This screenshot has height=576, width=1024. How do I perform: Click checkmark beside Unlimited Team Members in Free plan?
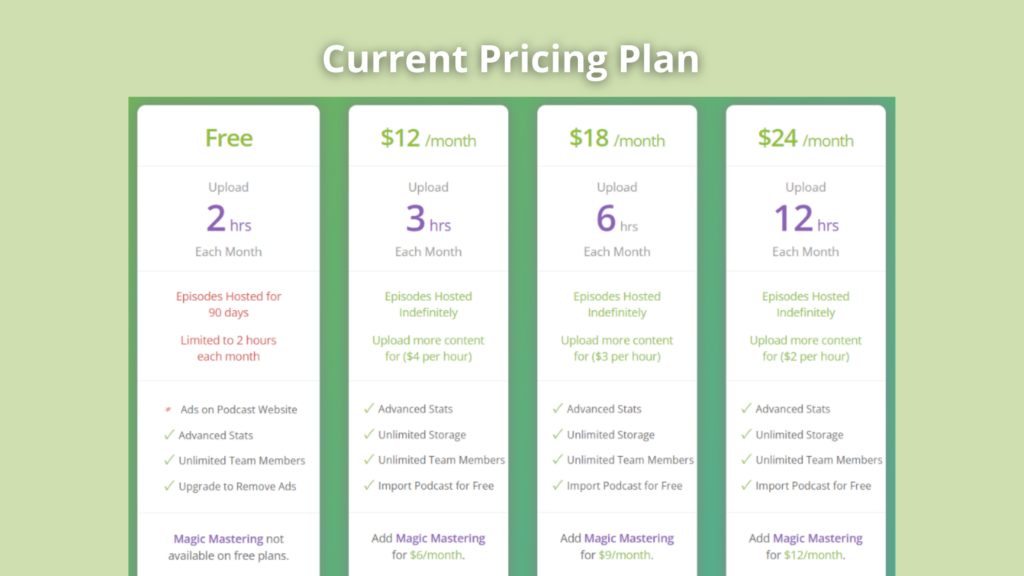point(169,460)
